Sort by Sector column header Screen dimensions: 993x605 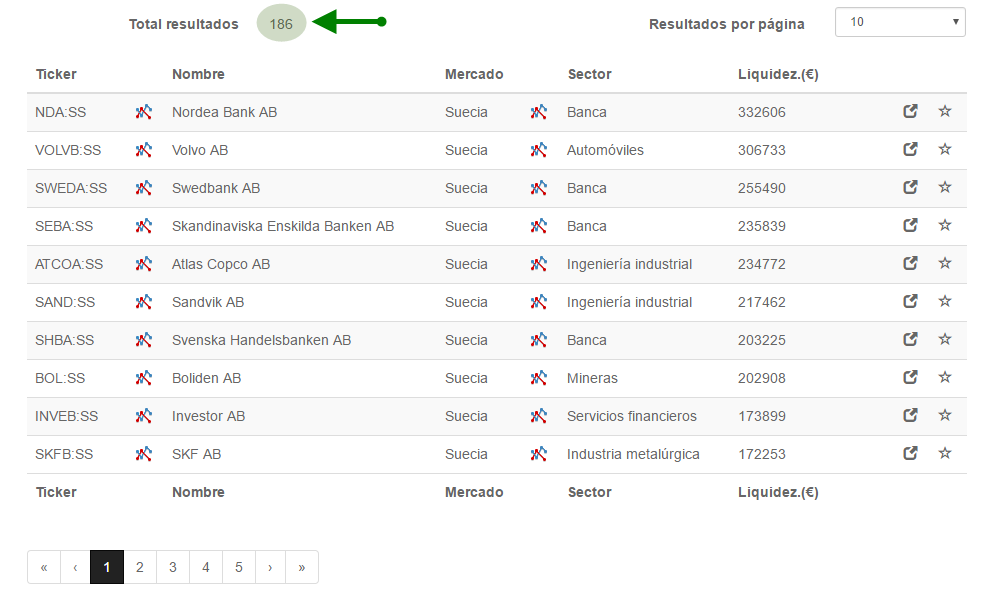[x=590, y=74]
